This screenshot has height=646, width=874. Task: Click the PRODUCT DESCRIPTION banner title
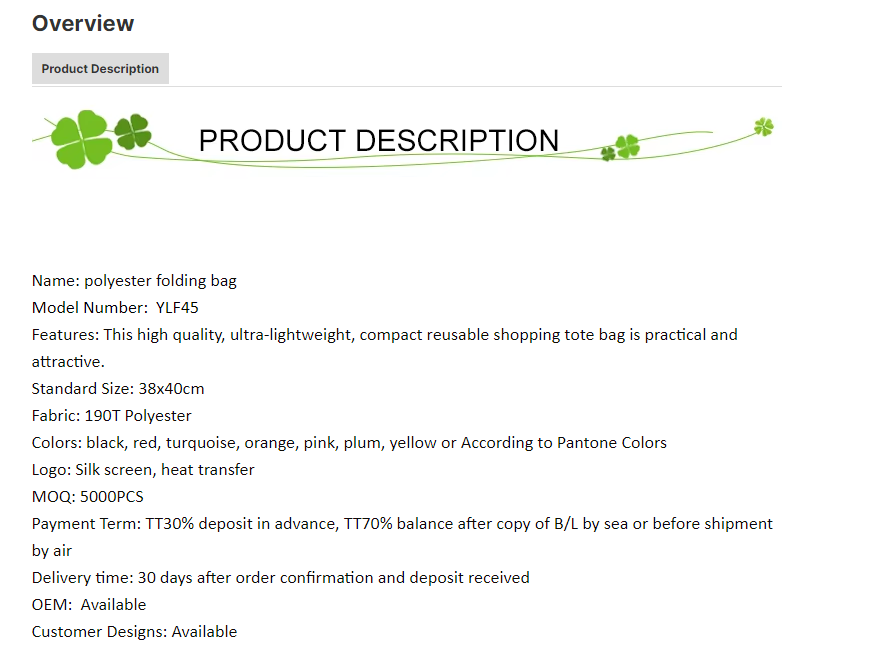click(378, 140)
